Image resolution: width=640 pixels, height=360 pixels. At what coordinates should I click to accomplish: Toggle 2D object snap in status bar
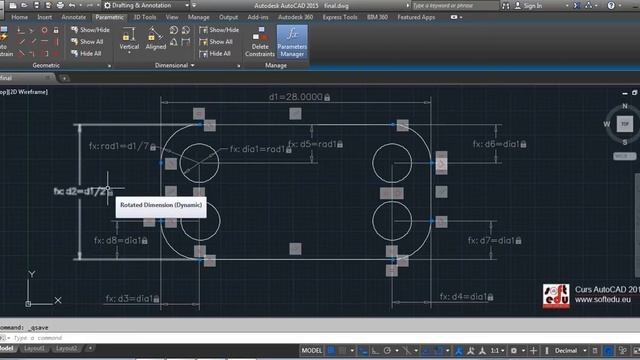438,351
